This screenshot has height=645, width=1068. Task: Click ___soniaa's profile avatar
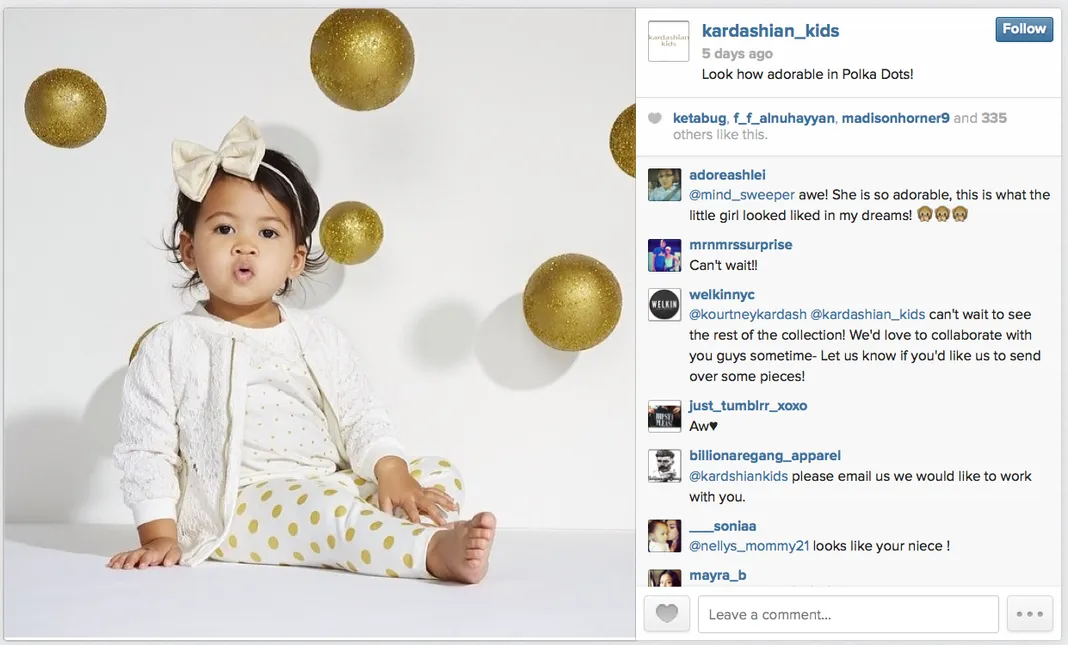point(664,536)
